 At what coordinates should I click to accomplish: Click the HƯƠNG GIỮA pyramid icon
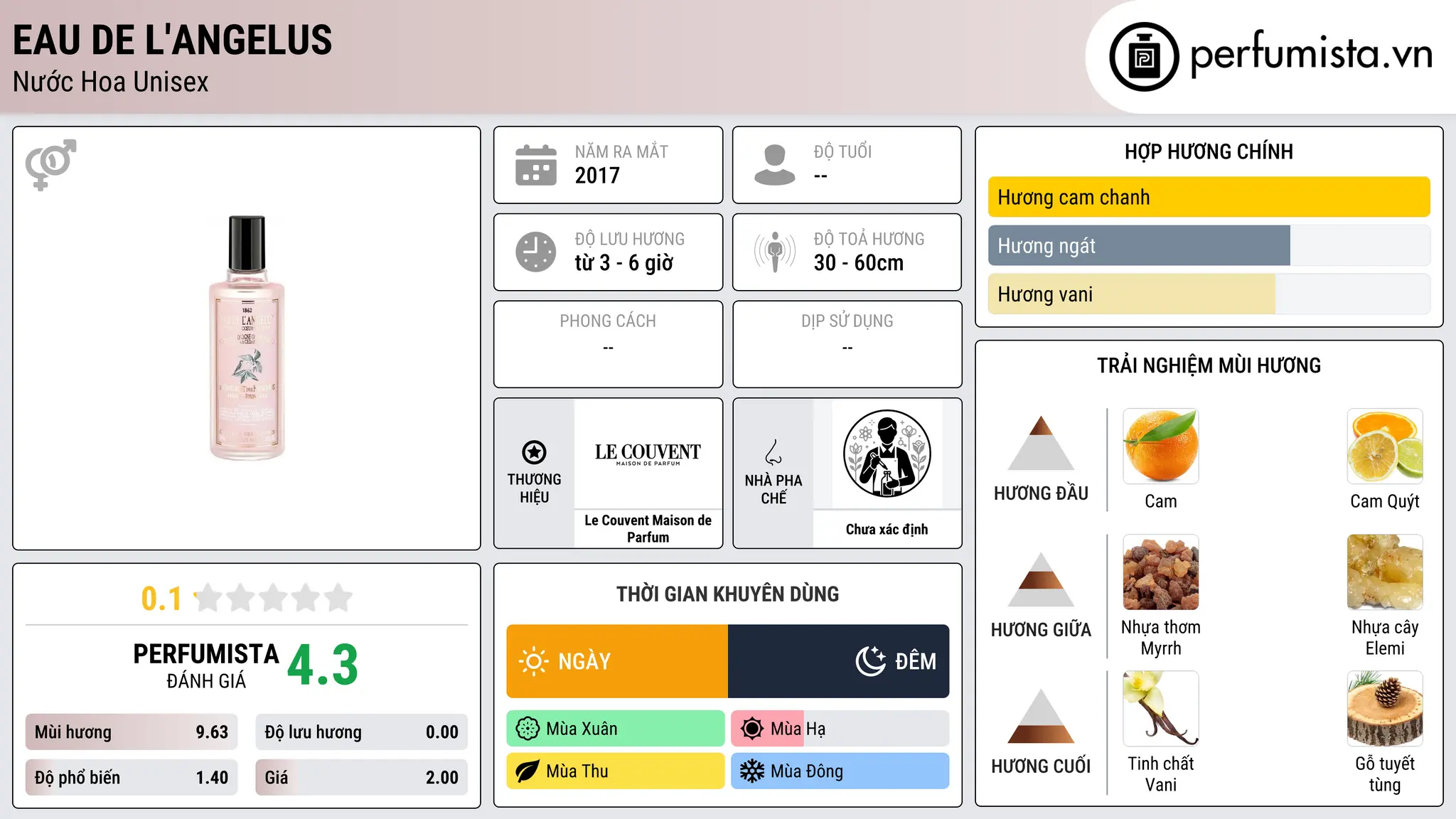click(x=1041, y=579)
